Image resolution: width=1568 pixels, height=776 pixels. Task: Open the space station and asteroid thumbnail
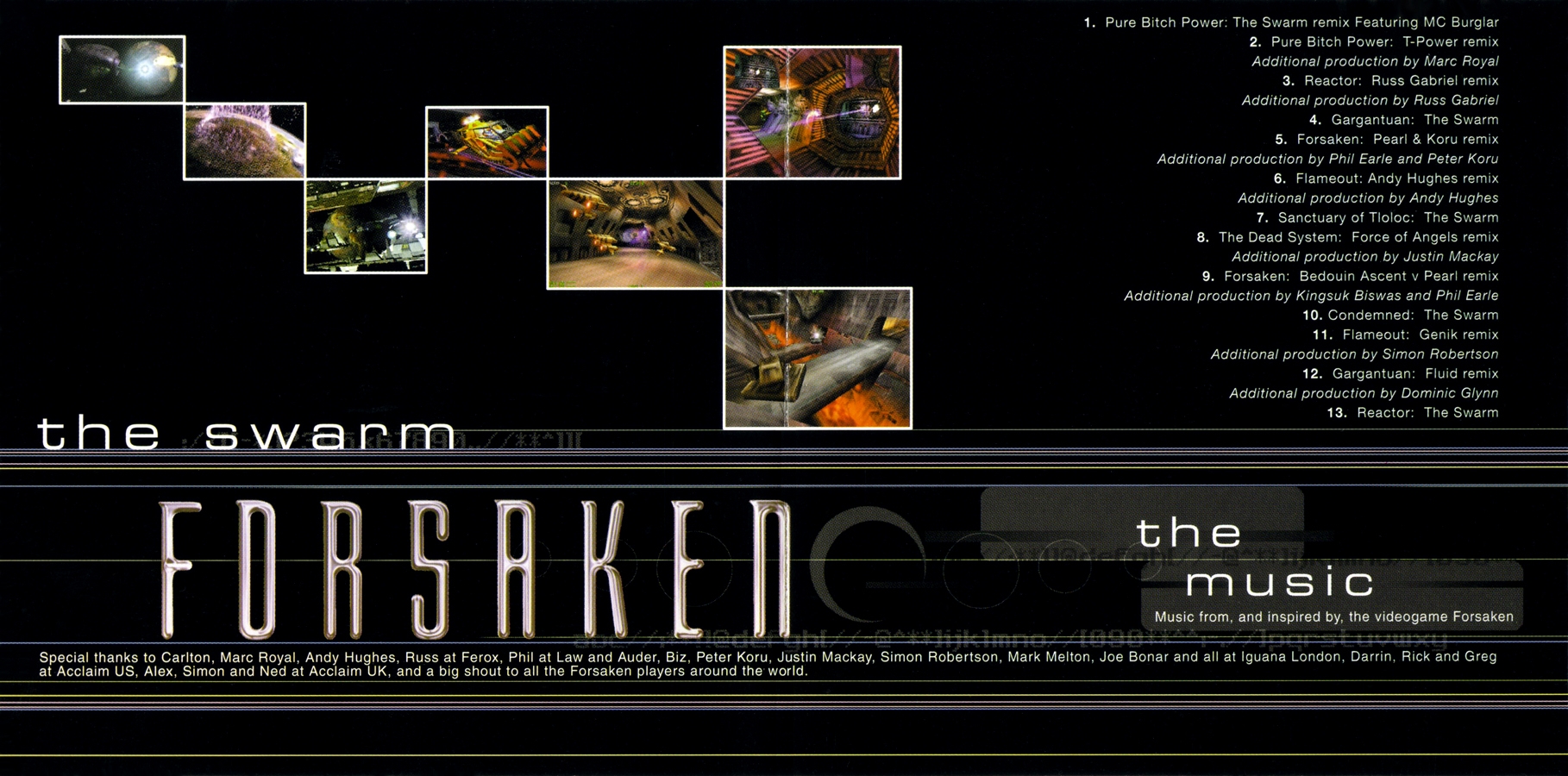(x=366, y=226)
